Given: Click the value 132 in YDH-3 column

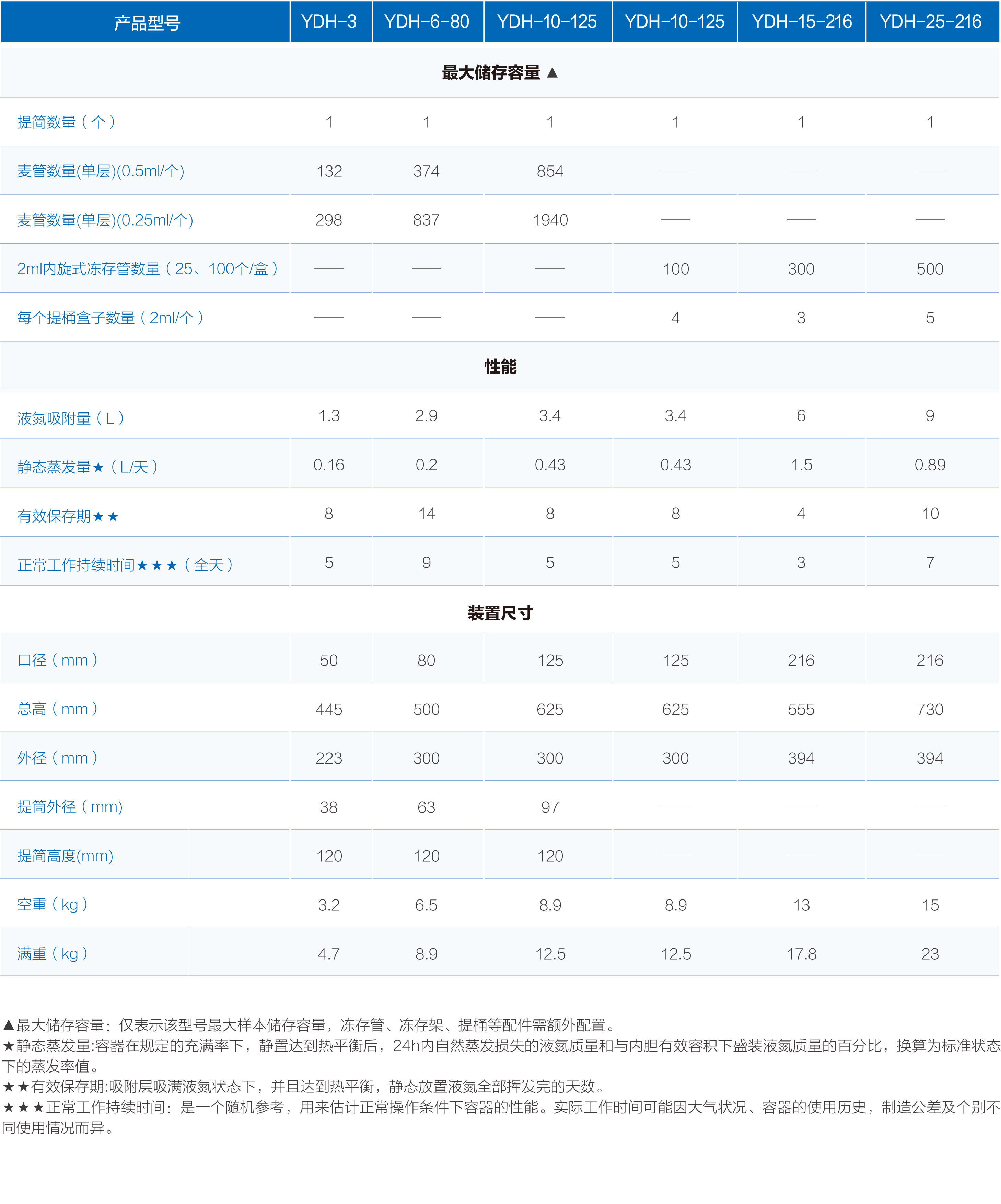Looking at the screenshot, I should 329,171.
